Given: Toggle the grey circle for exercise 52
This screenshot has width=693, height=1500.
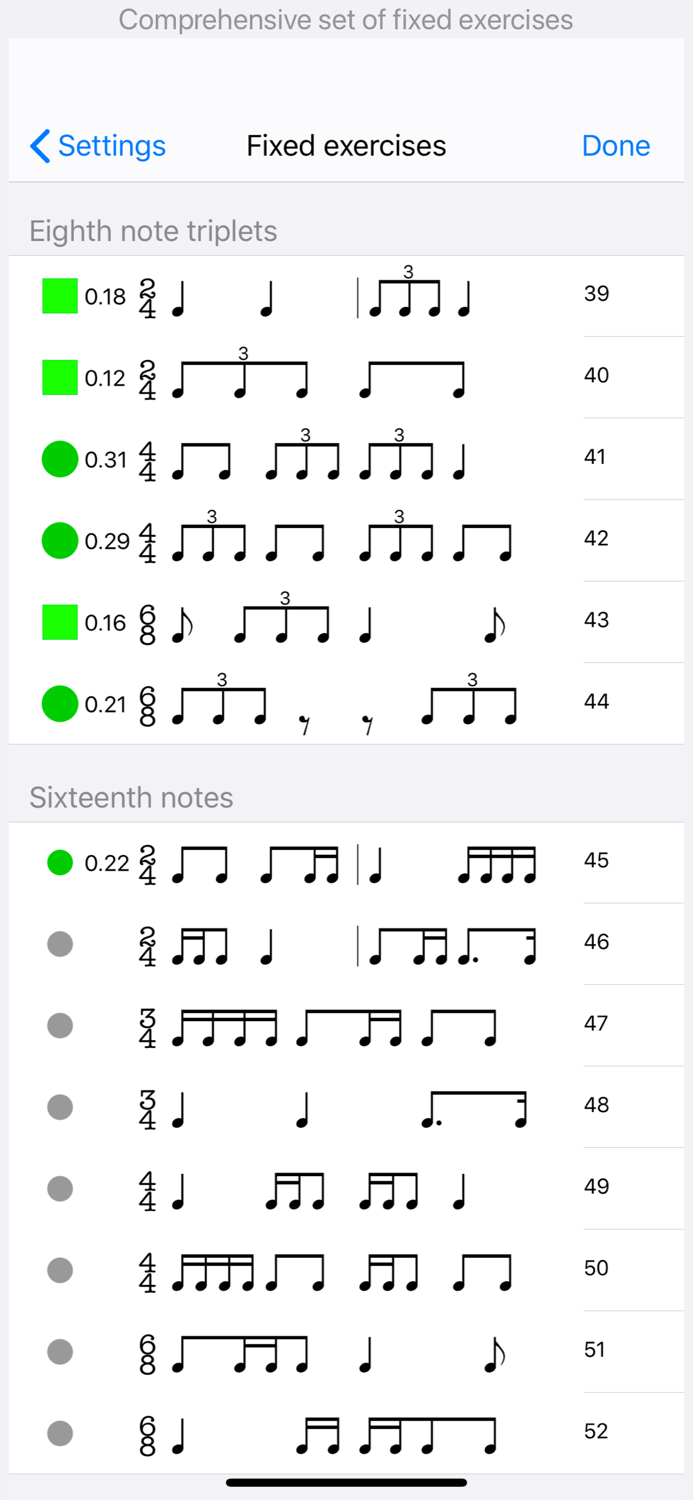Looking at the screenshot, I should tap(59, 1432).
